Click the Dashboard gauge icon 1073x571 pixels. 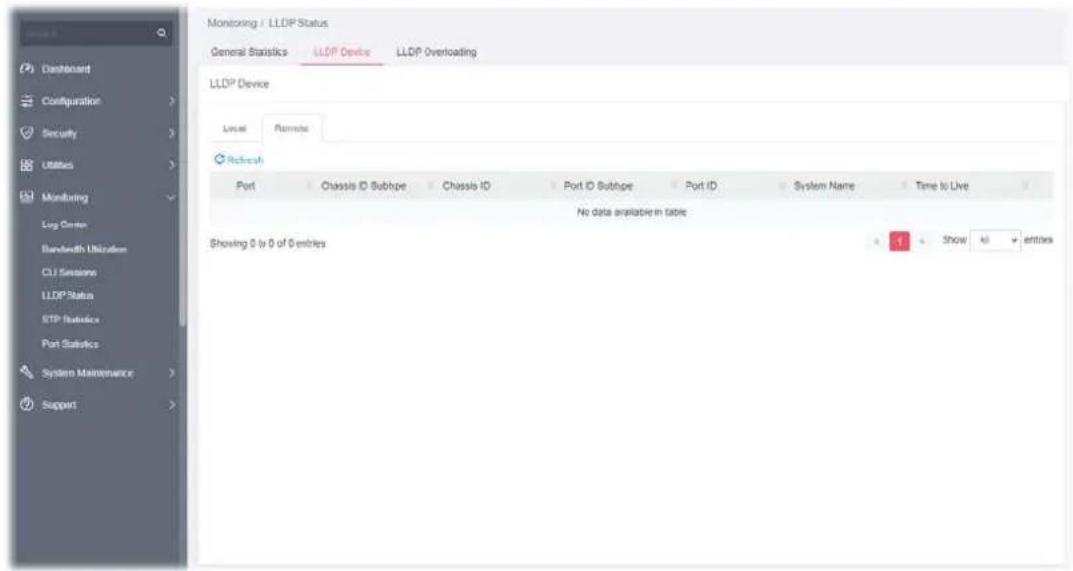click(27, 69)
